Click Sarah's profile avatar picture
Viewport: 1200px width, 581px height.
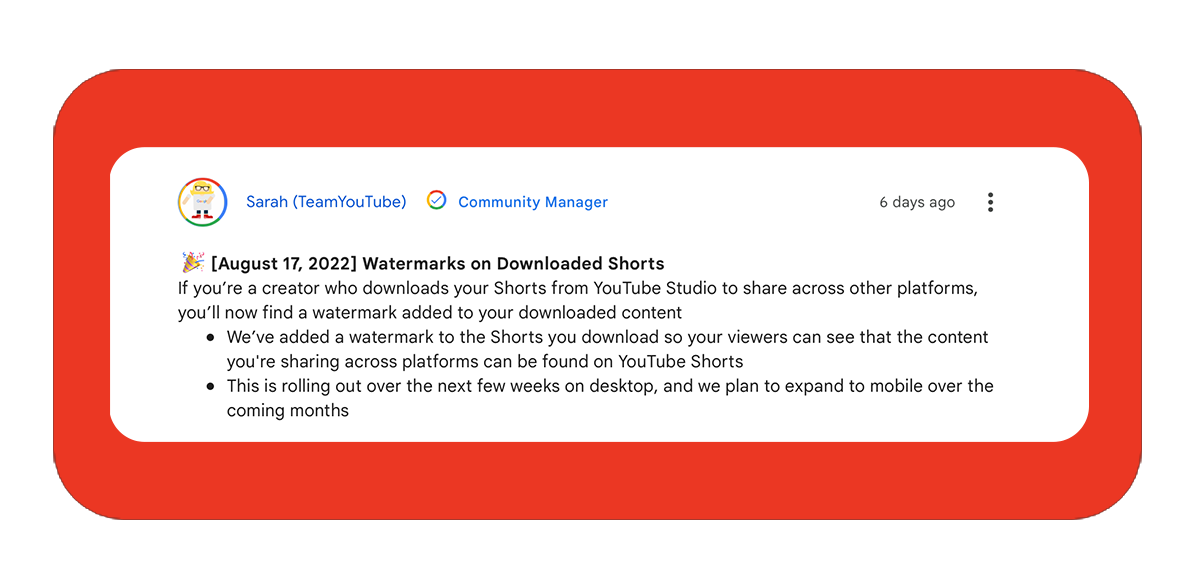pyautogui.click(x=202, y=202)
